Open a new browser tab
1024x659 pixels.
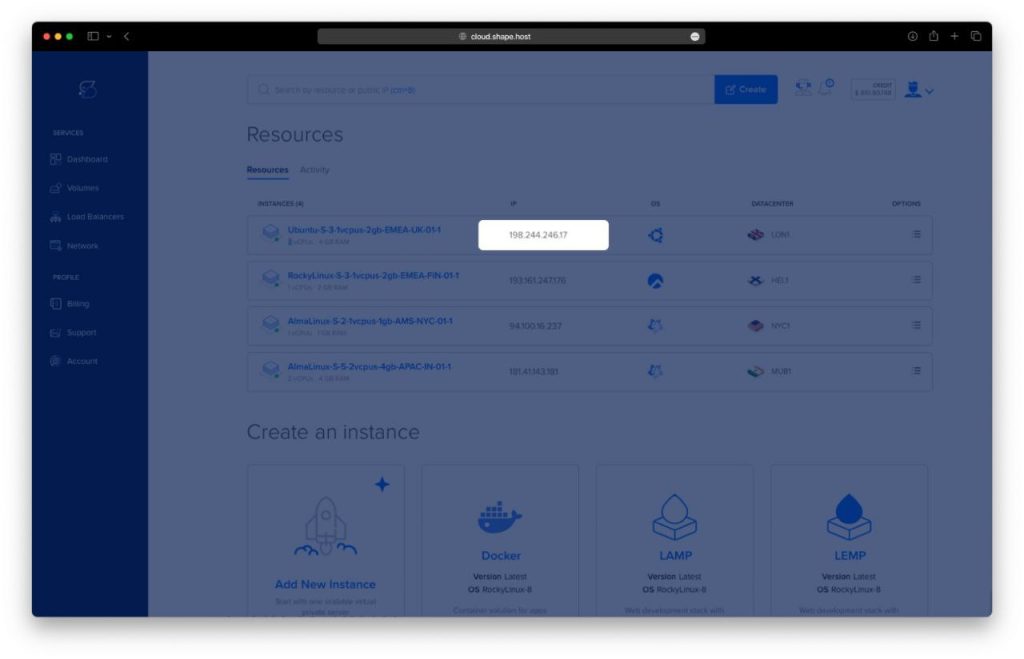(954, 37)
